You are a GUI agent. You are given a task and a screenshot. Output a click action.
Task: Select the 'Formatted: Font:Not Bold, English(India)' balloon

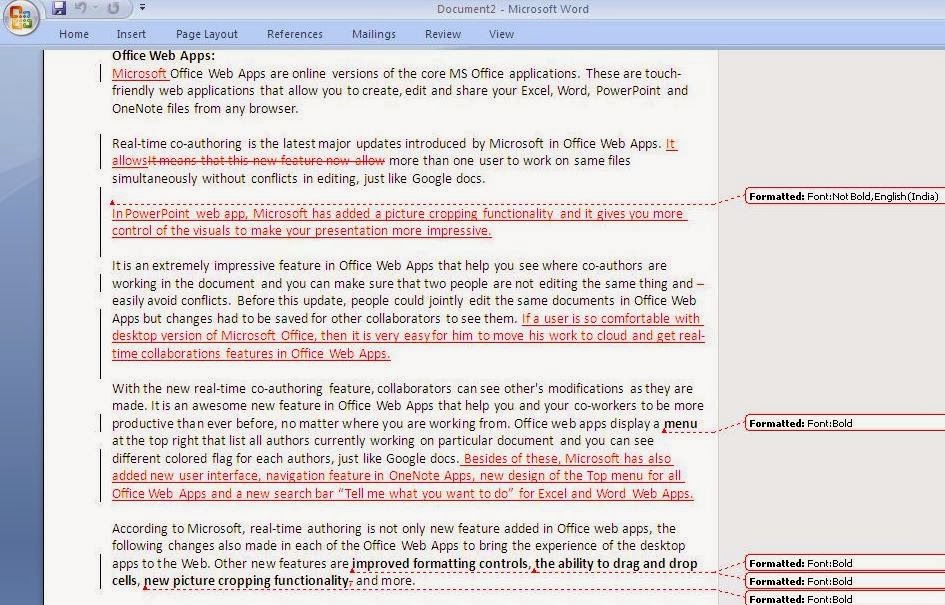point(845,196)
